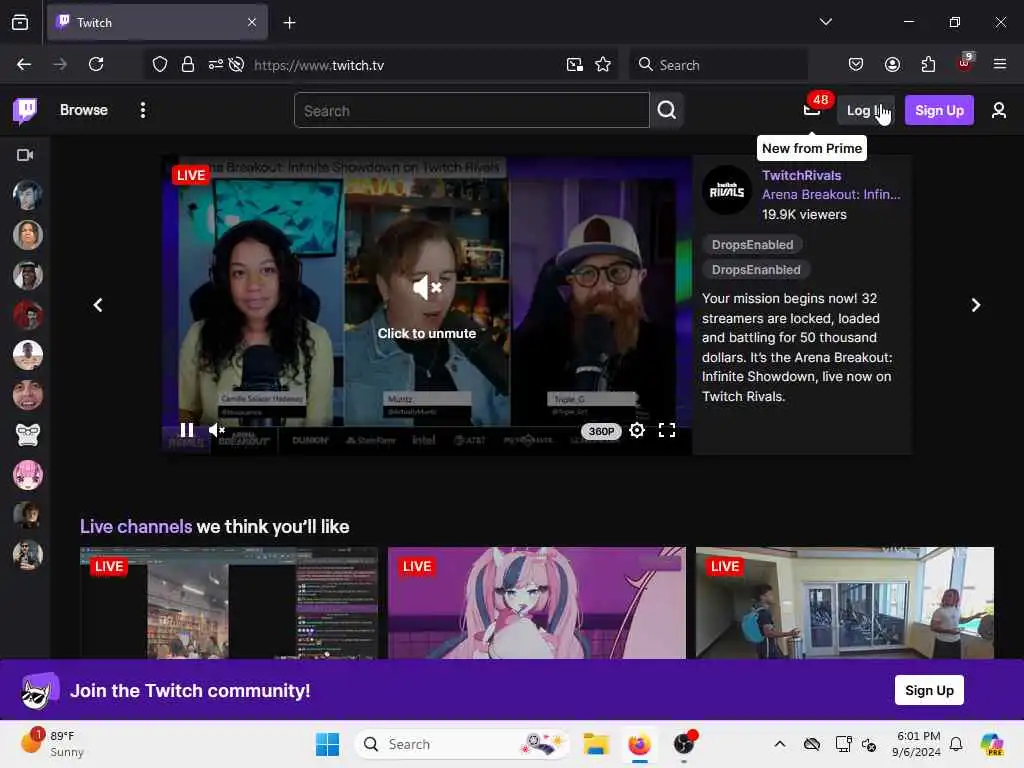This screenshot has height=768, width=1024.
Task: Open the Windows Start menu
Action: (327, 744)
